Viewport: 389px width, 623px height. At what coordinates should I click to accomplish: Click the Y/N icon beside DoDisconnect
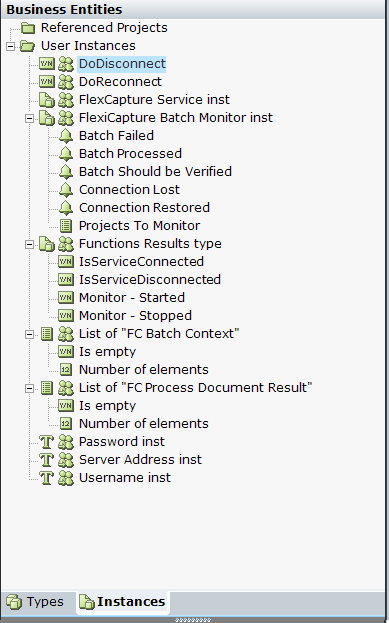(x=46, y=64)
